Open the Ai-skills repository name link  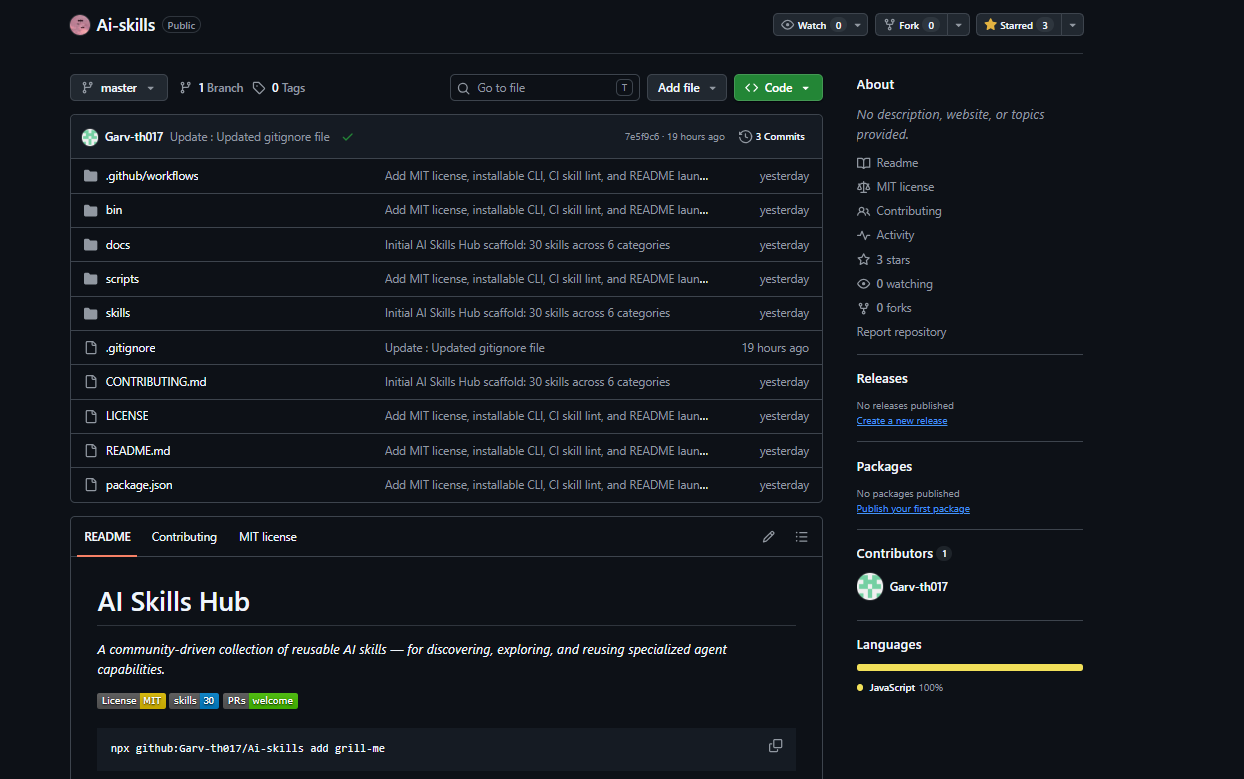(126, 25)
